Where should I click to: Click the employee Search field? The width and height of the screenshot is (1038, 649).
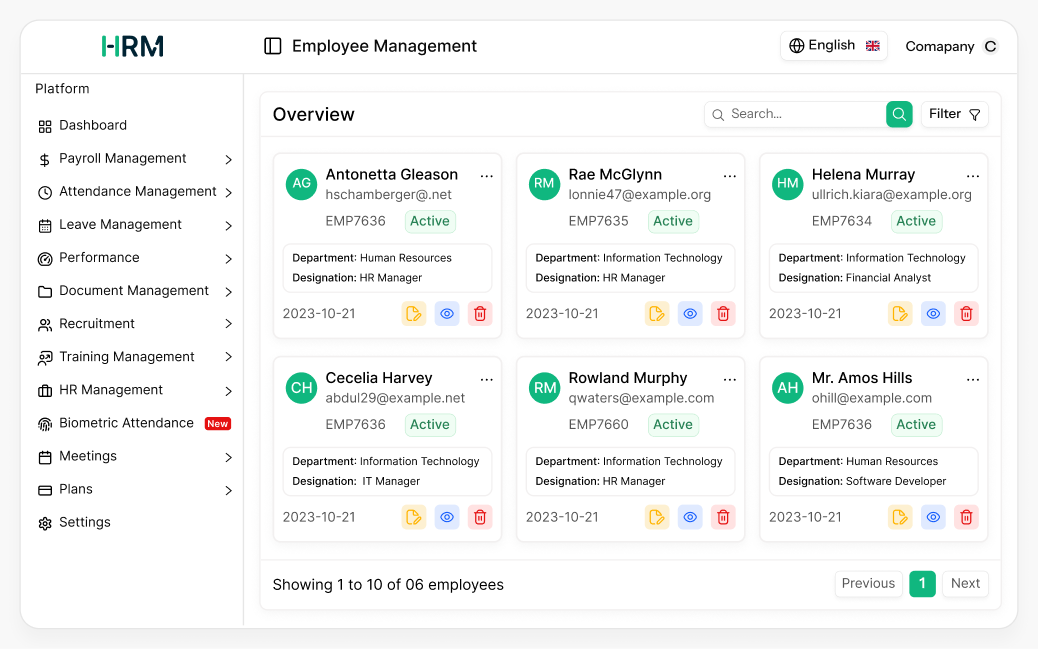click(x=795, y=114)
